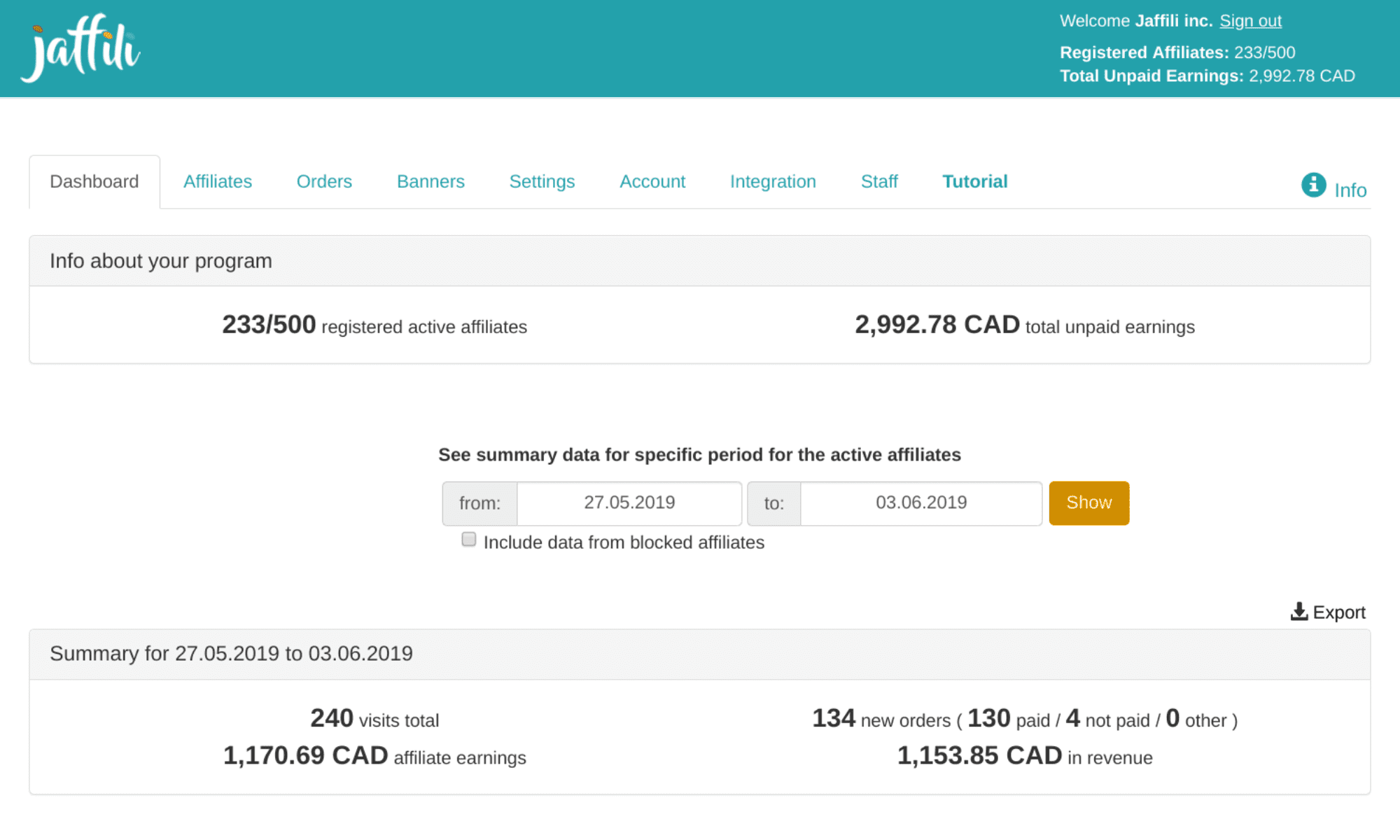Click the to date field
1400x840 pixels.
(920, 503)
